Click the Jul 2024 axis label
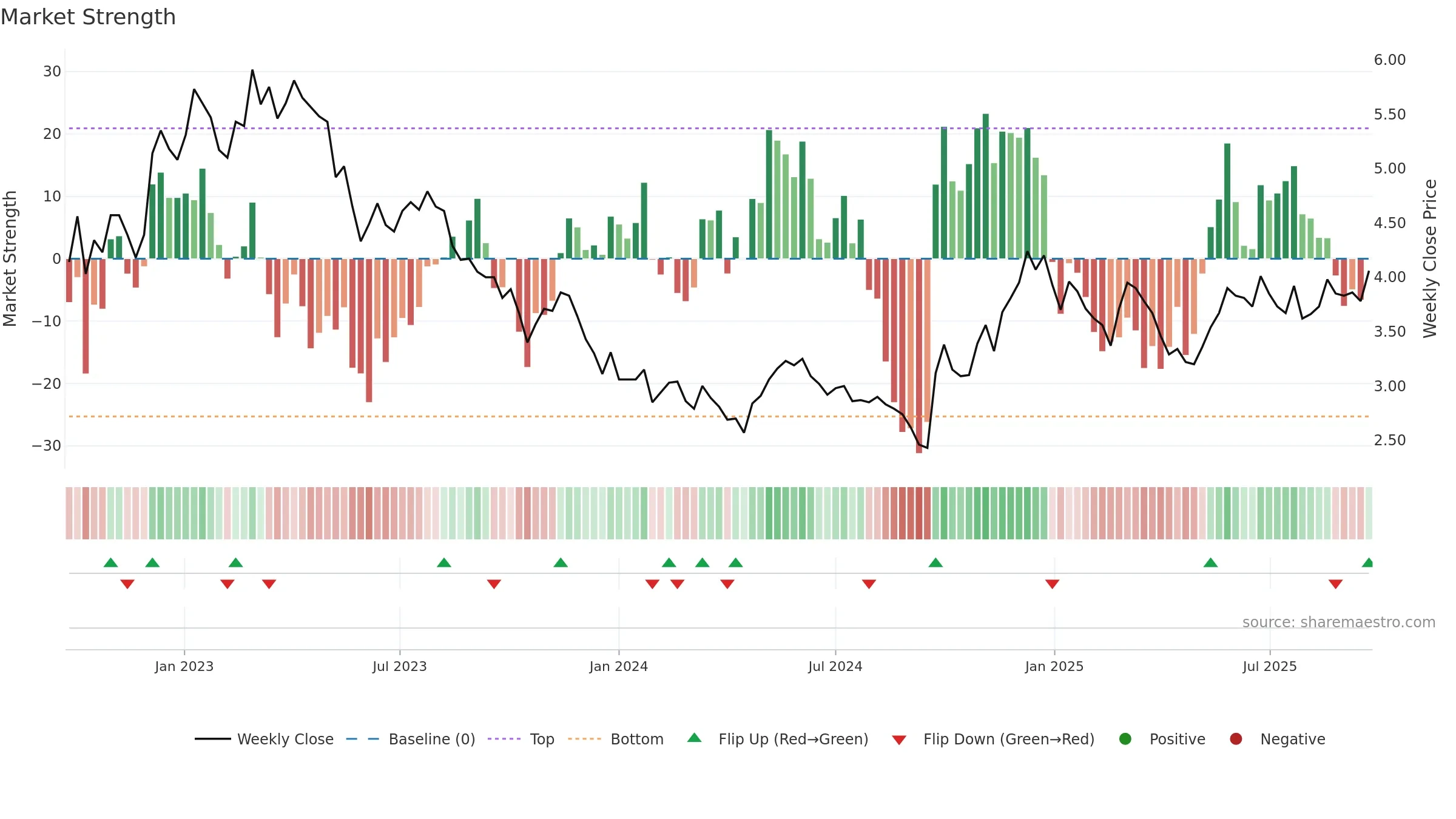The height and width of the screenshot is (819, 1456). (835, 666)
